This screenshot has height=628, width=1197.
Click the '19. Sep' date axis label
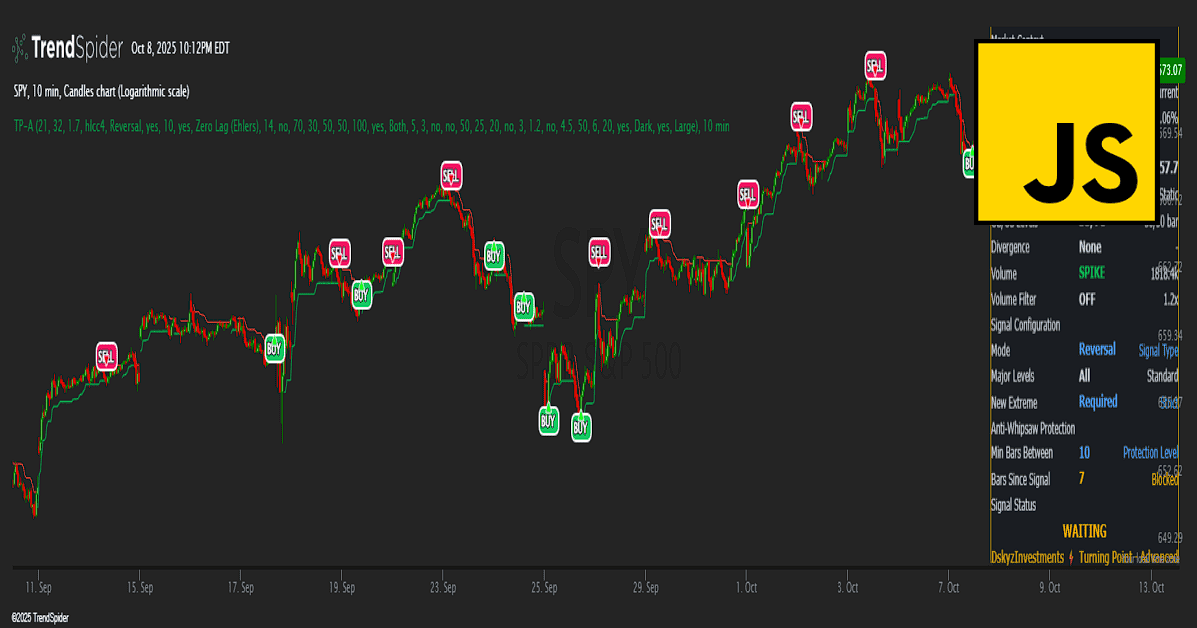tap(342, 588)
